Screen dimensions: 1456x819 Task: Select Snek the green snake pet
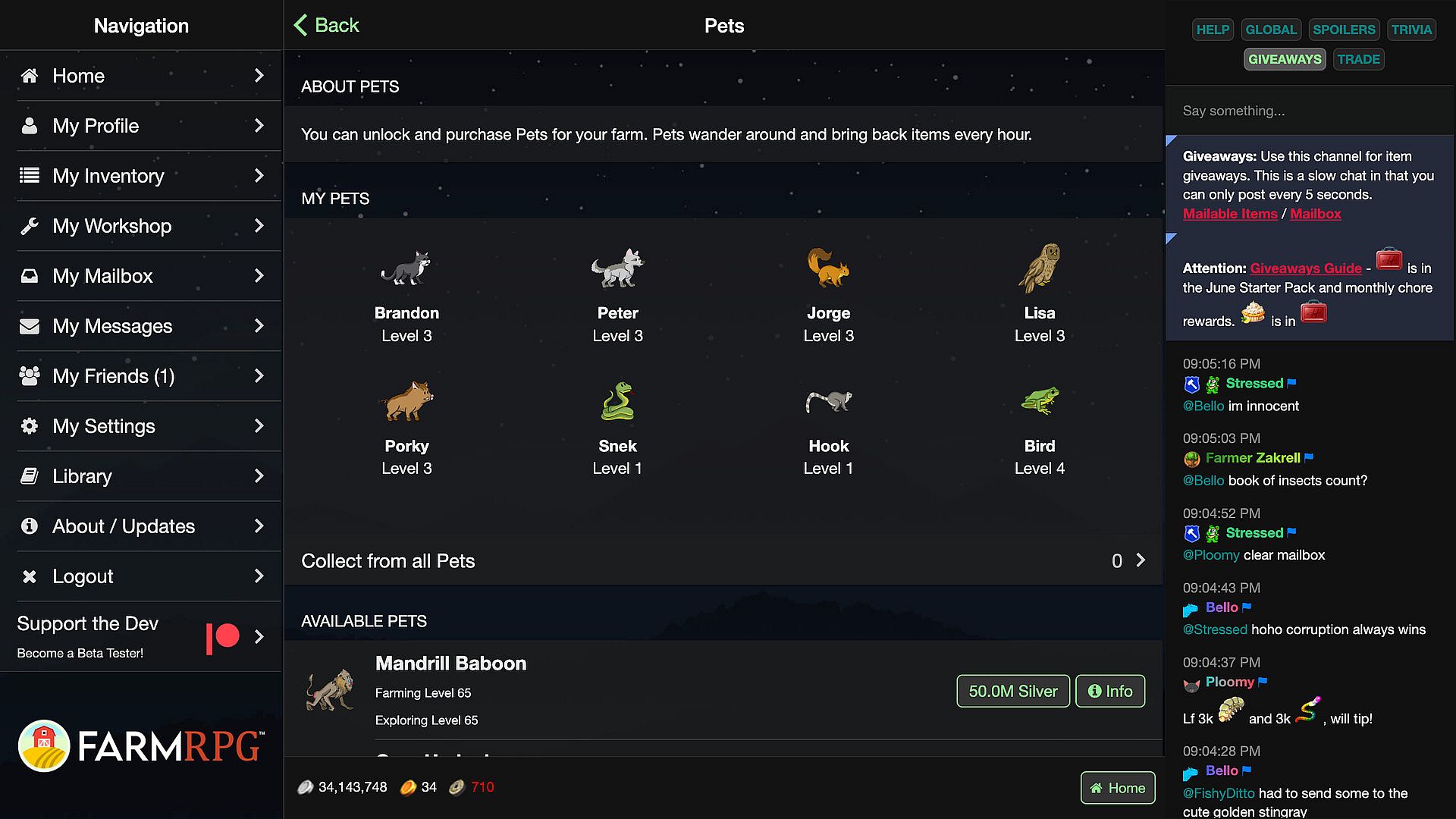(617, 401)
